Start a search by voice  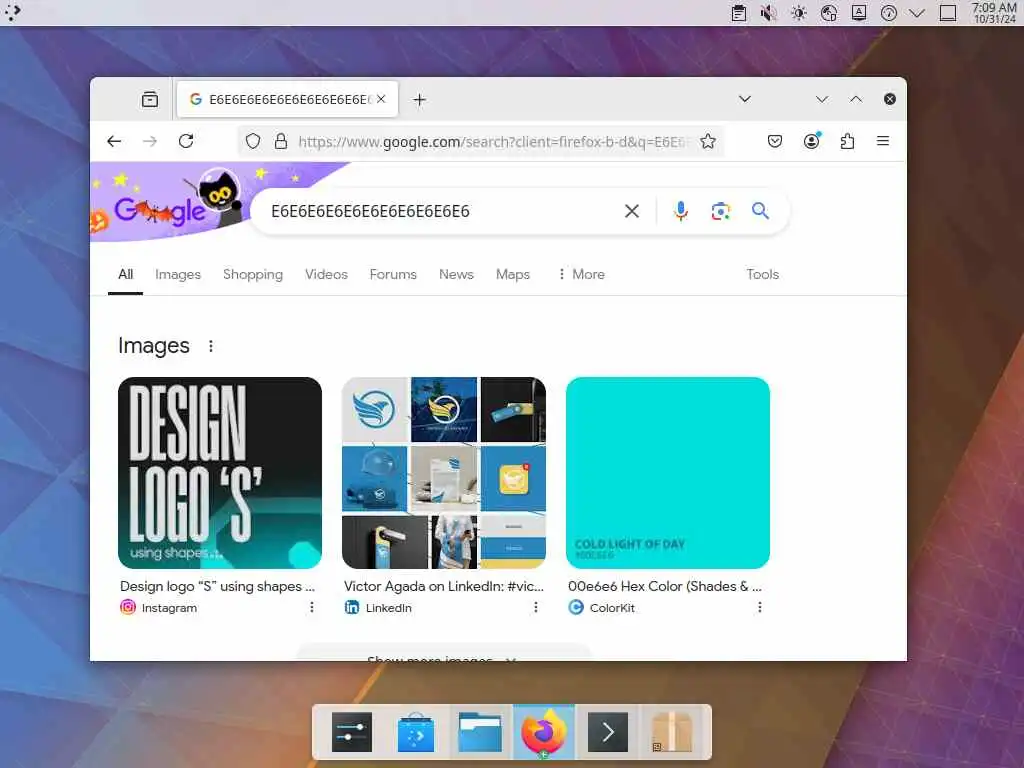point(680,211)
